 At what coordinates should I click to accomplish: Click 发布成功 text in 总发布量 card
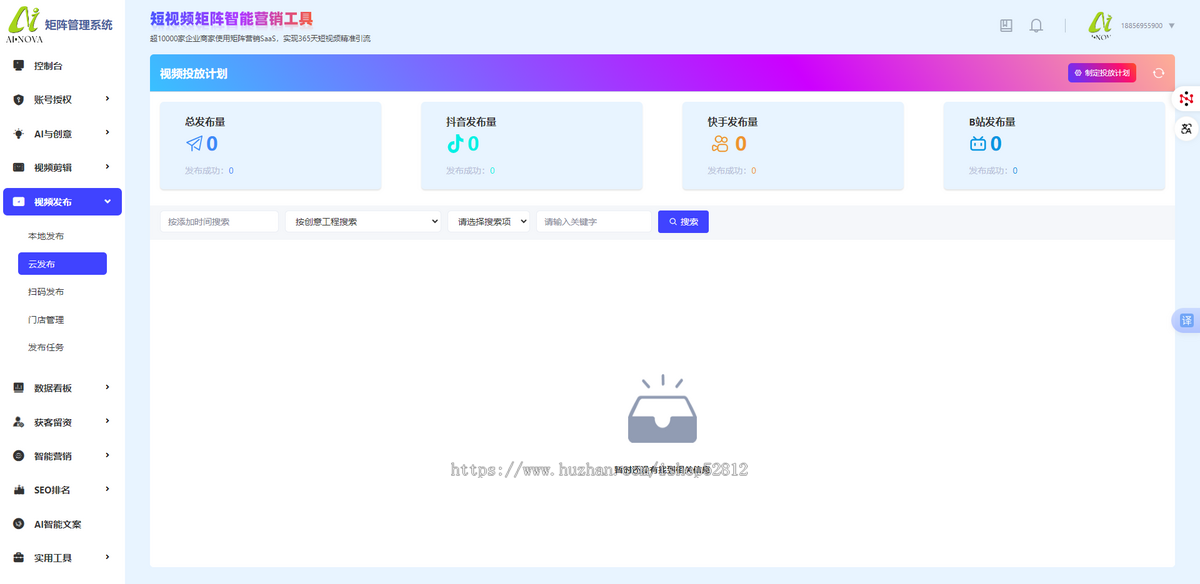(x=205, y=171)
